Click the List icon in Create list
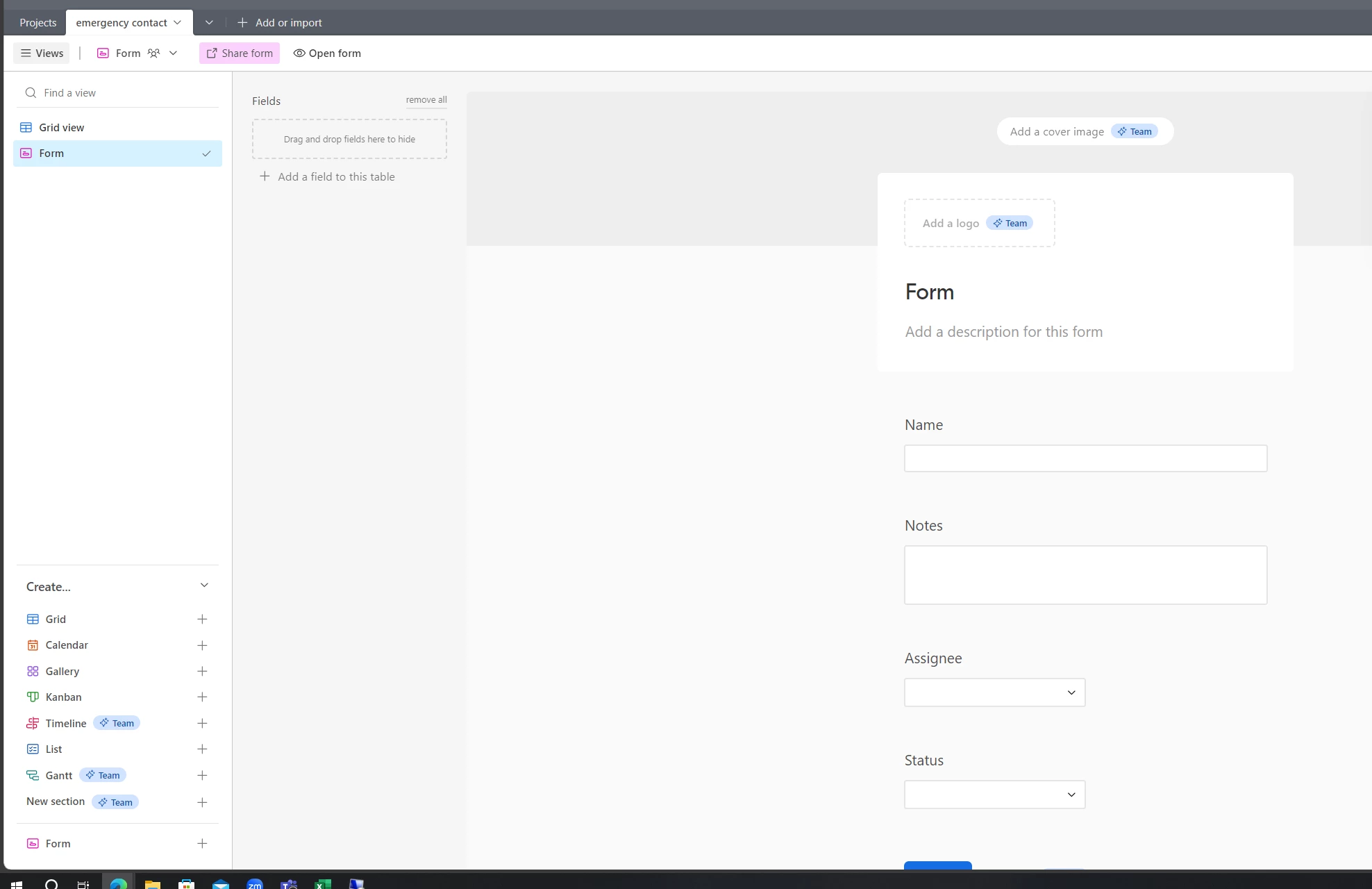Screen dimensions: 1372x889 click(33, 749)
